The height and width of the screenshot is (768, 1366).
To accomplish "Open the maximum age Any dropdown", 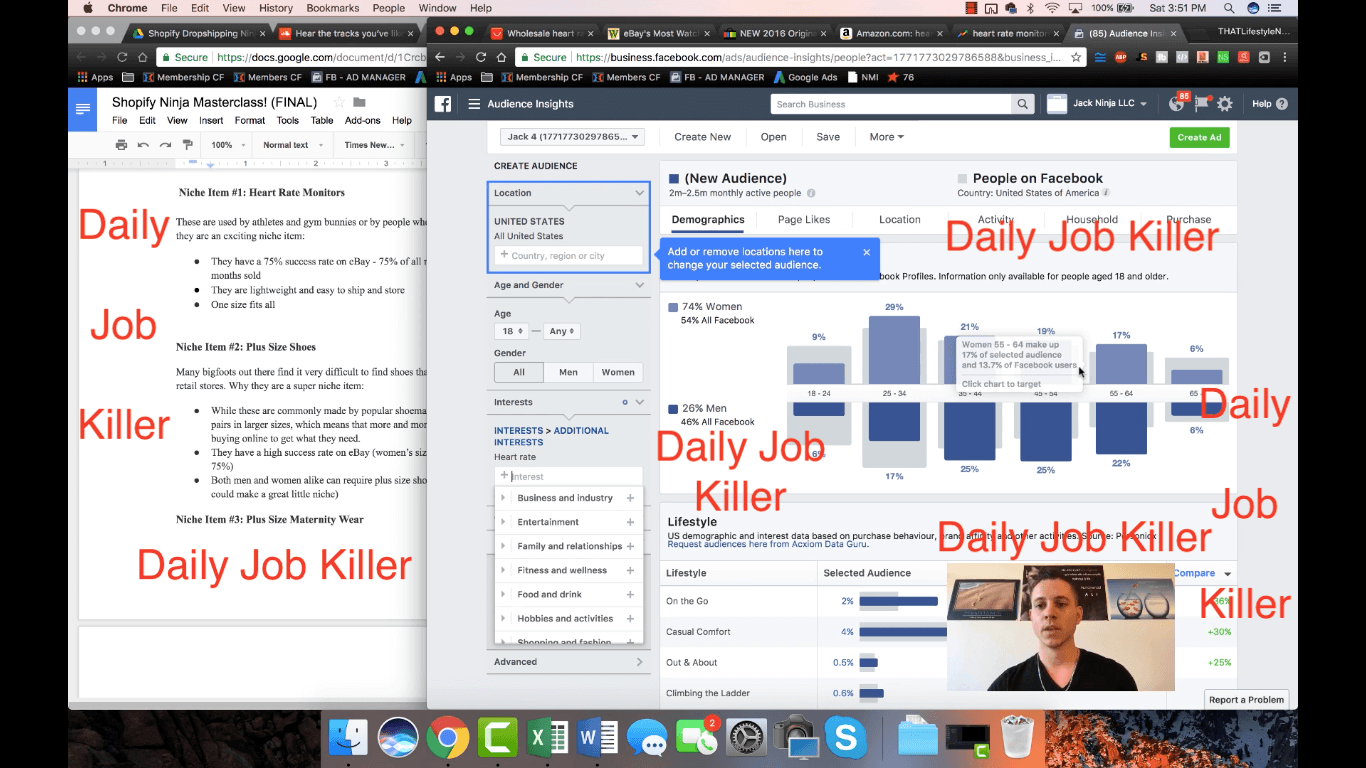I will [561, 331].
